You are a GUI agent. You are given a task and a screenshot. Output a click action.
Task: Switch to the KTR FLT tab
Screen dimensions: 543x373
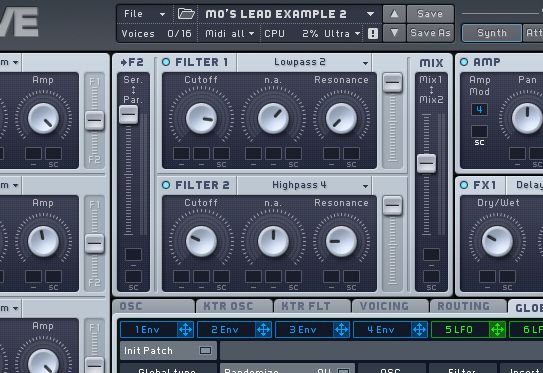(312, 307)
